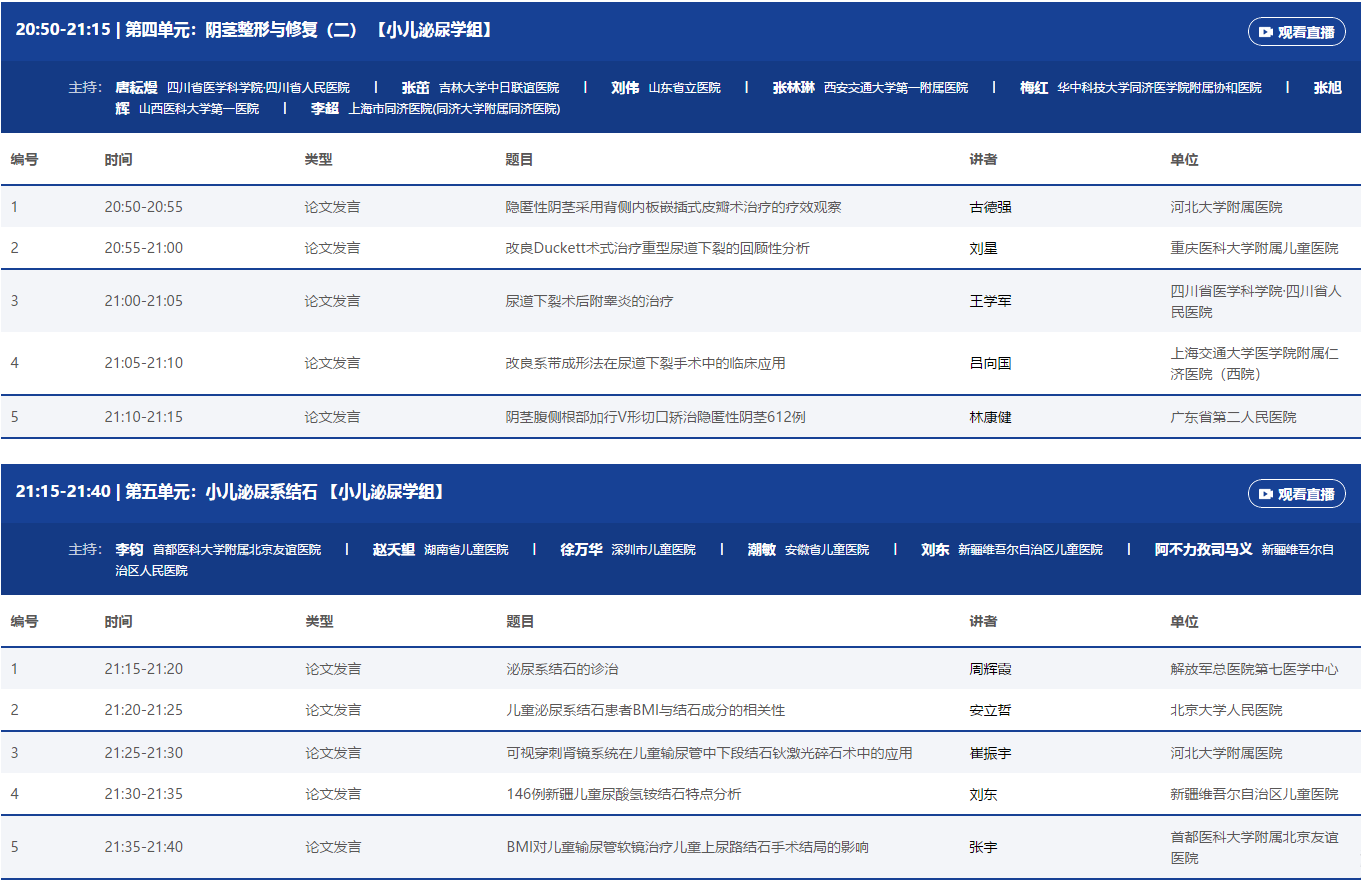1361x880 pixels.
Task: Select the paper on 改良Duckett术式治疗重型尿道下裂
Action: click(657, 248)
